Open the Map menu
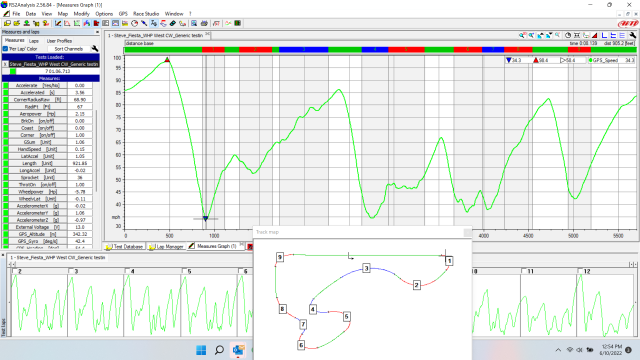Image resolution: width=640 pixels, height=360 pixels. coord(63,13)
